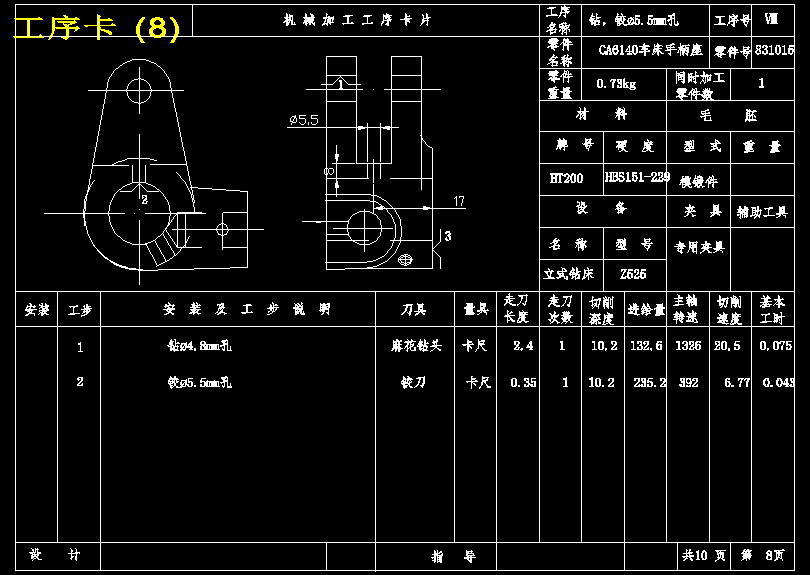Select feed length value 2.4
Screen dimensions: 810x575
pyautogui.click(x=523, y=346)
